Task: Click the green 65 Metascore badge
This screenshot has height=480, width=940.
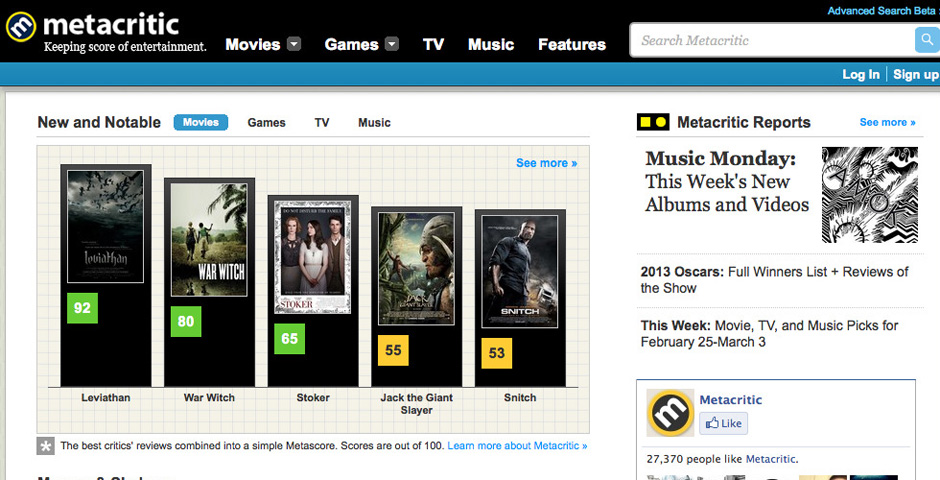Action: click(290, 339)
